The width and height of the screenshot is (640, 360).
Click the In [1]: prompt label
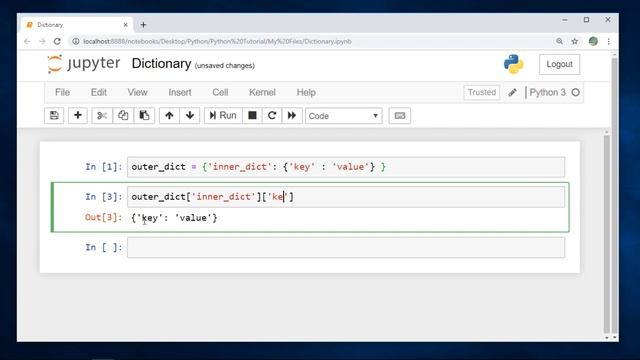[x=104, y=167]
